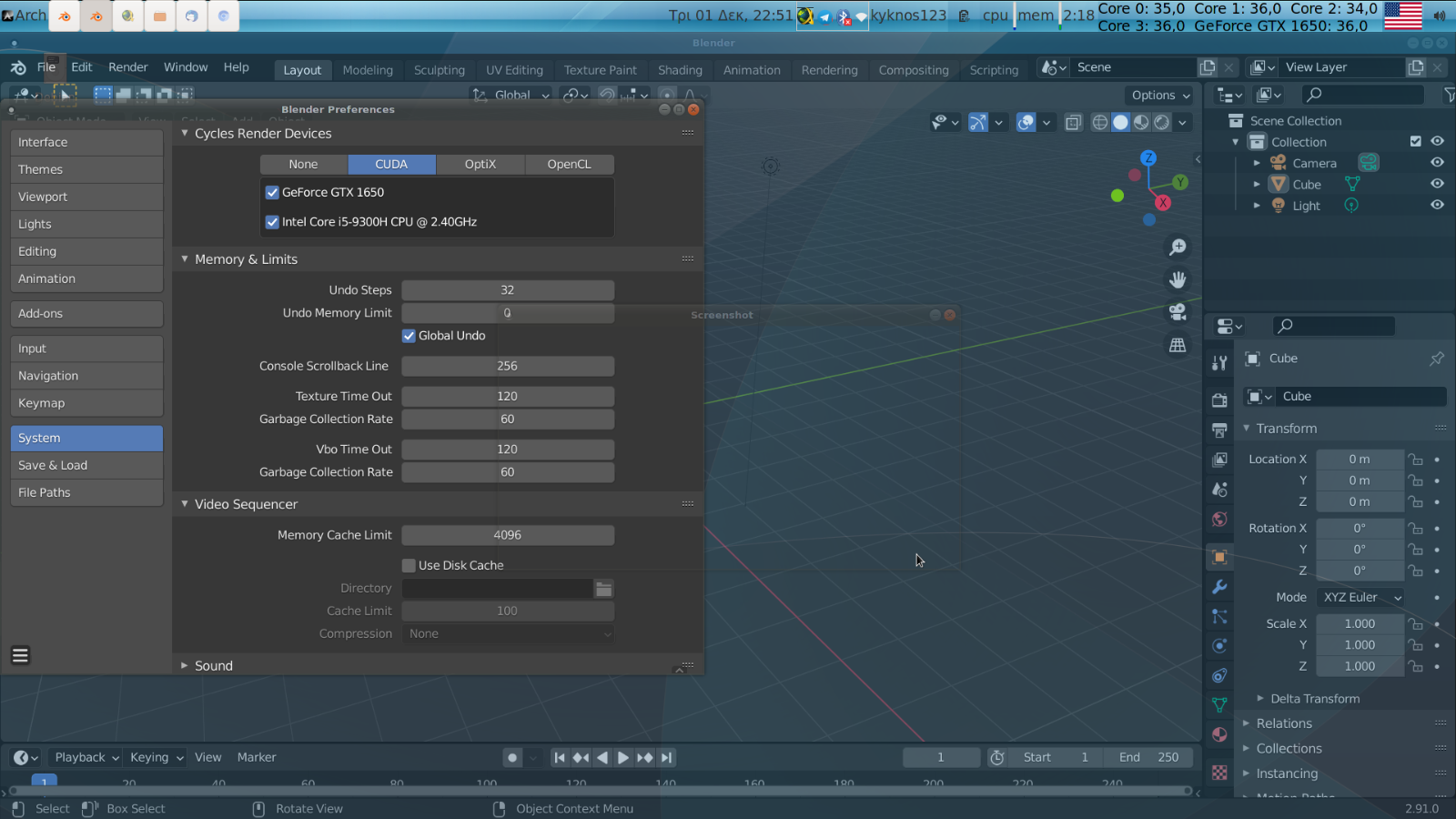Screen dimensions: 1456x819
Task: Open the Themes preferences section
Action: coord(86,169)
